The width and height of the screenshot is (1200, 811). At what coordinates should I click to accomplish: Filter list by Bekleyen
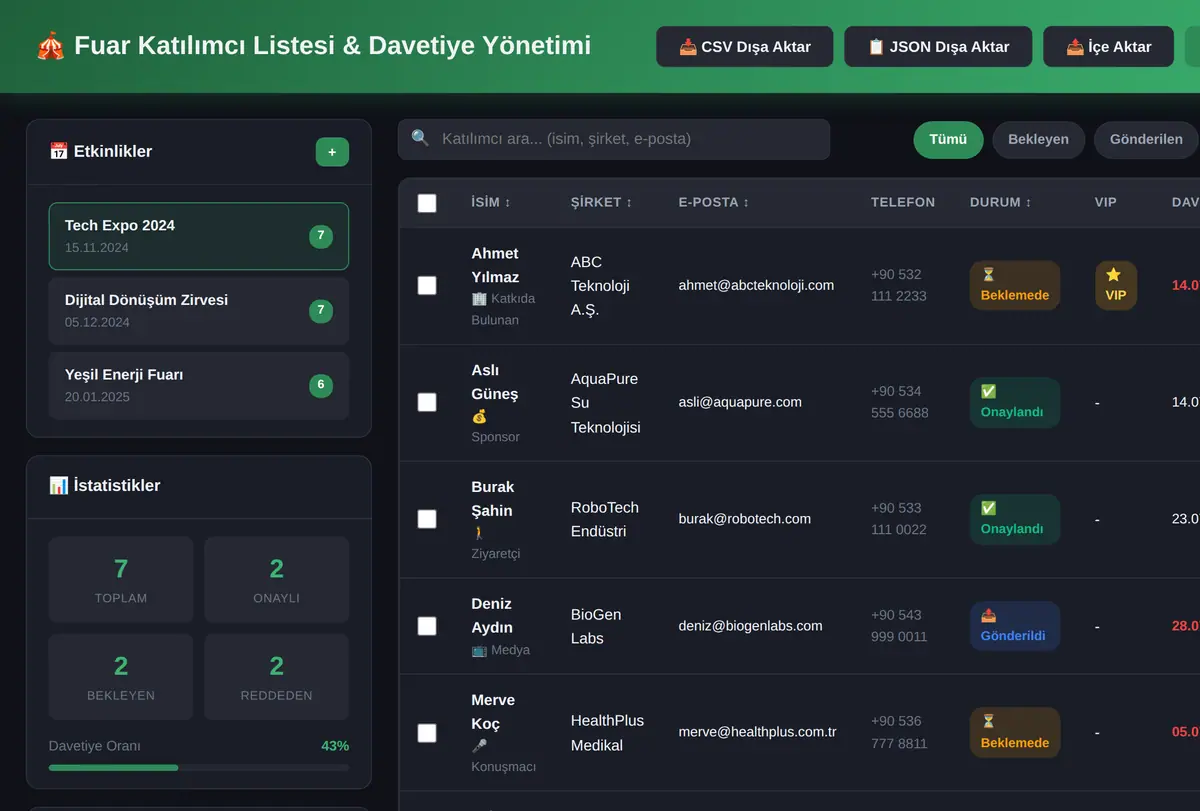click(x=1038, y=140)
